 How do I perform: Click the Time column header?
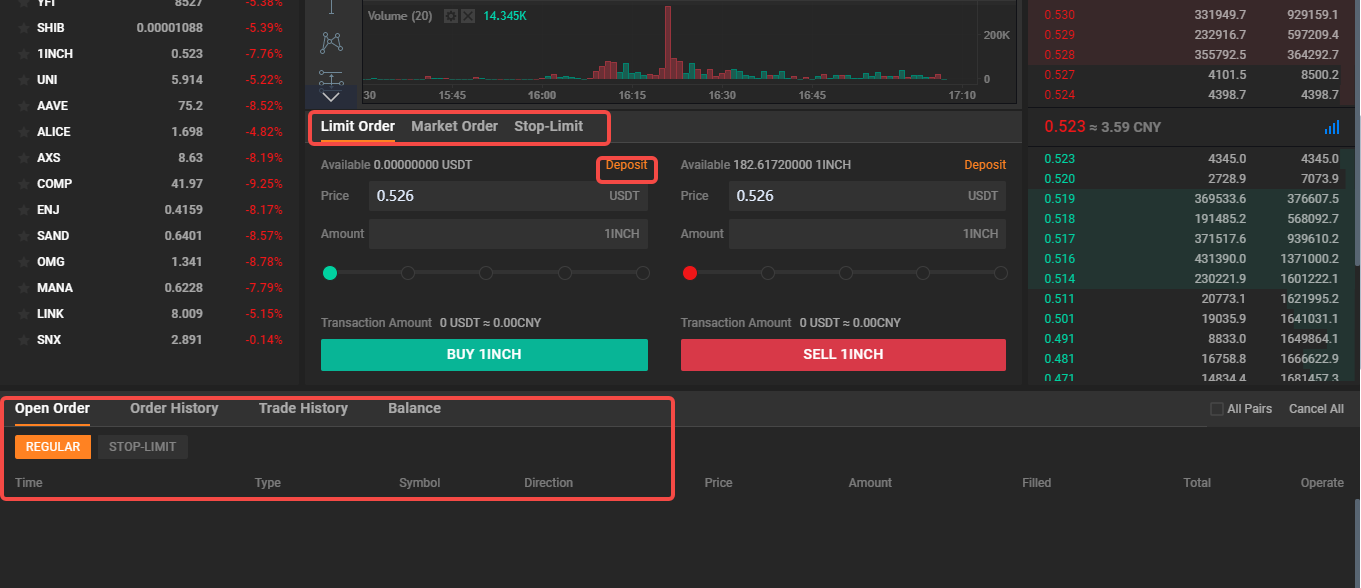29,483
